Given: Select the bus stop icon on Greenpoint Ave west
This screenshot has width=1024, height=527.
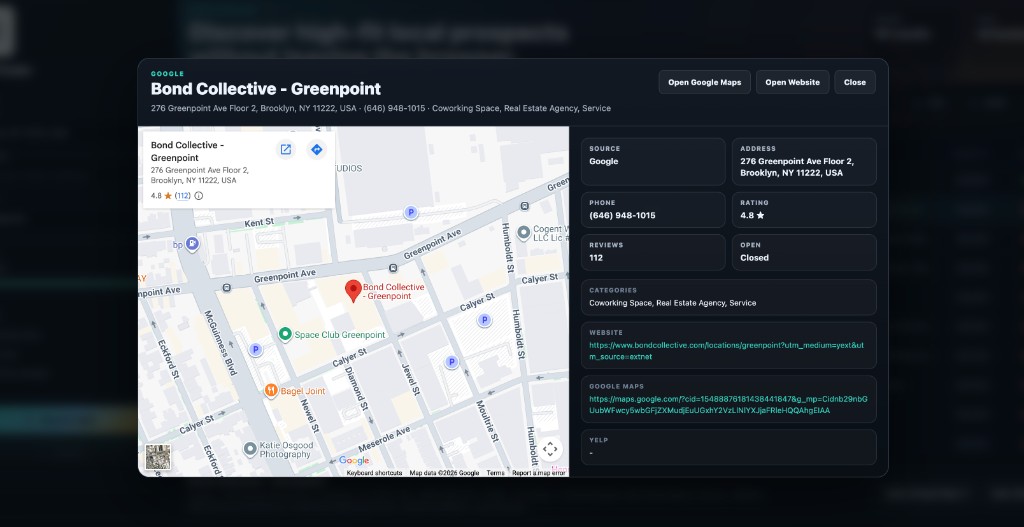Looking at the screenshot, I should (226, 287).
